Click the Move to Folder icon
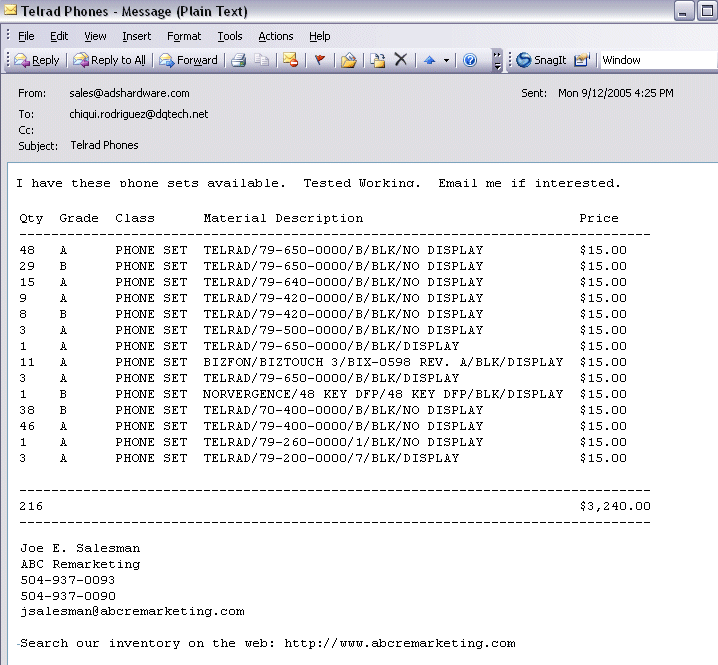The height and width of the screenshot is (665, 718). [x=378, y=60]
